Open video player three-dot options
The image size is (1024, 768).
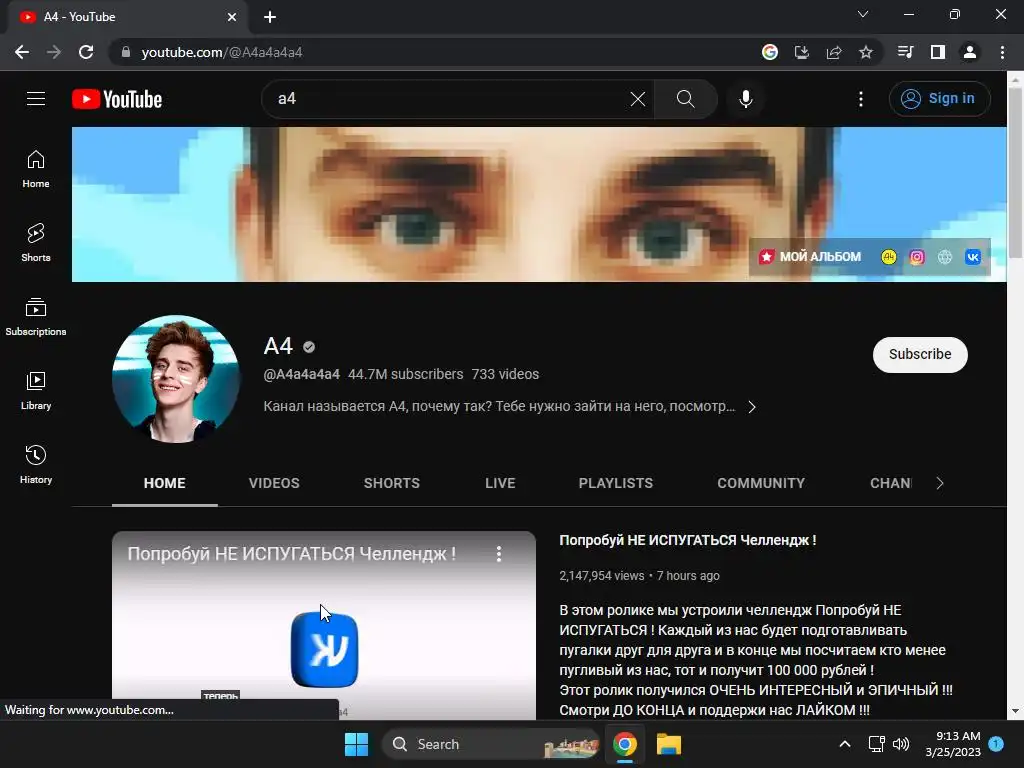(x=499, y=554)
